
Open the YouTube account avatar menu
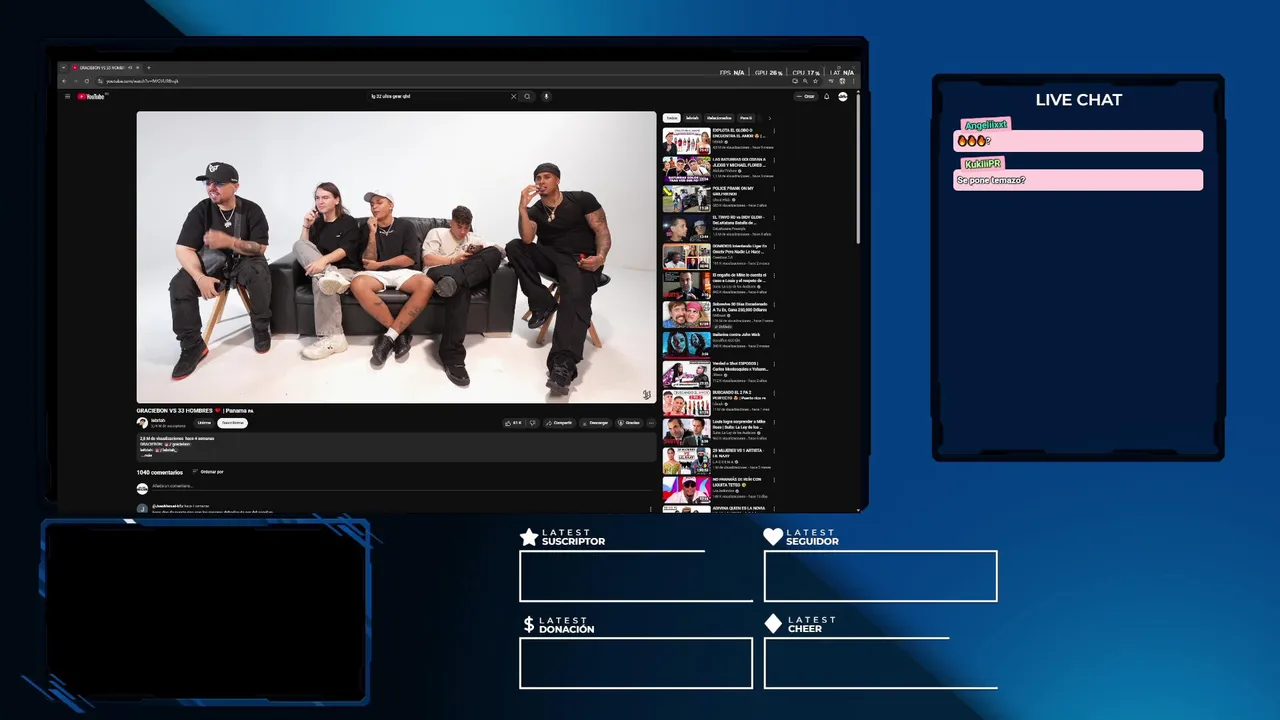tap(843, 97)
